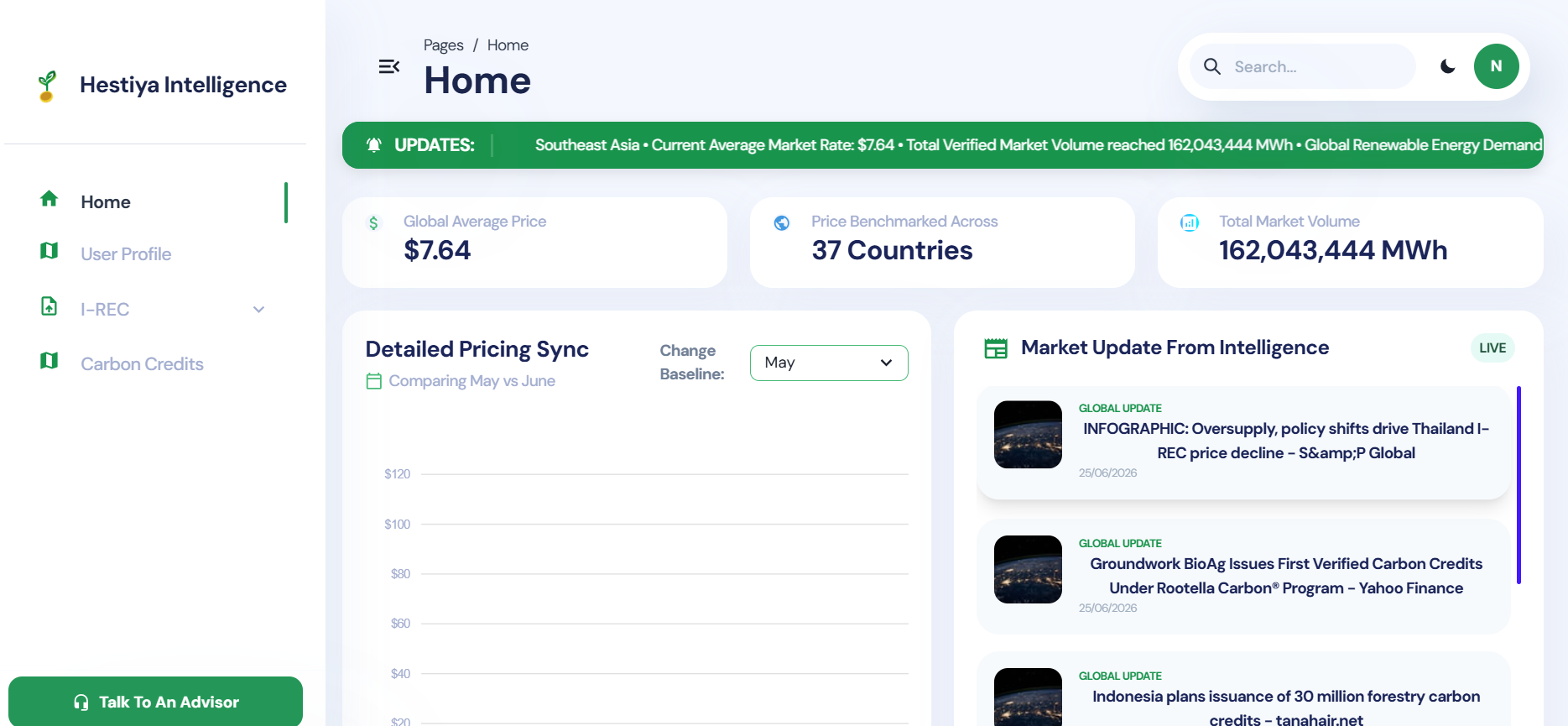Click the LIVE badge
The image size is (1568, 726).
click(1492, 348)
